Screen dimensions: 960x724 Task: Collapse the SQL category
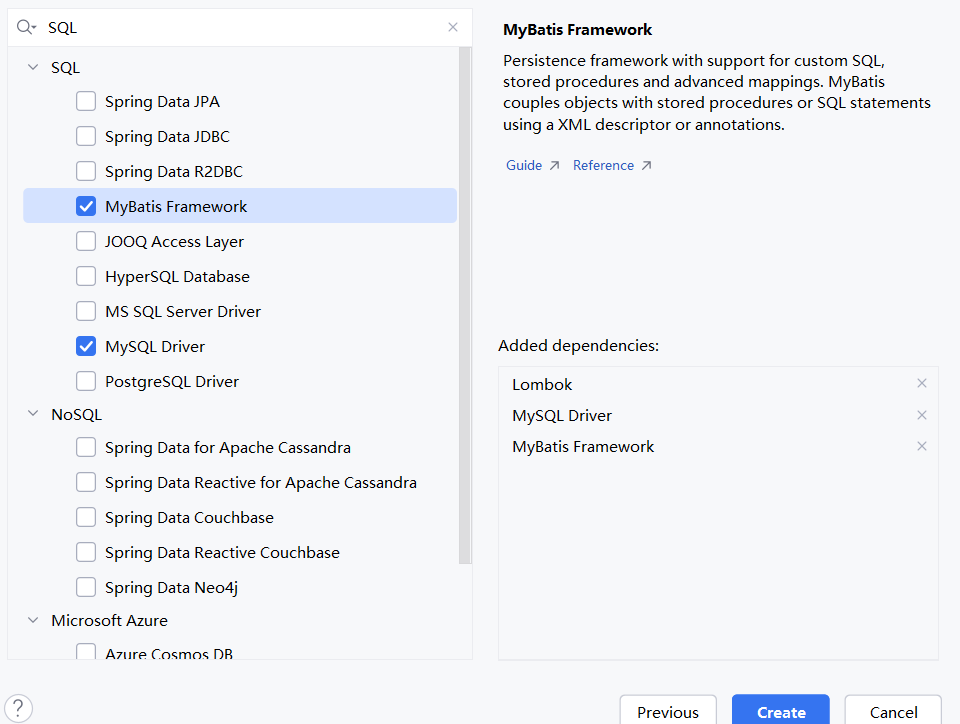coord(33,68)
